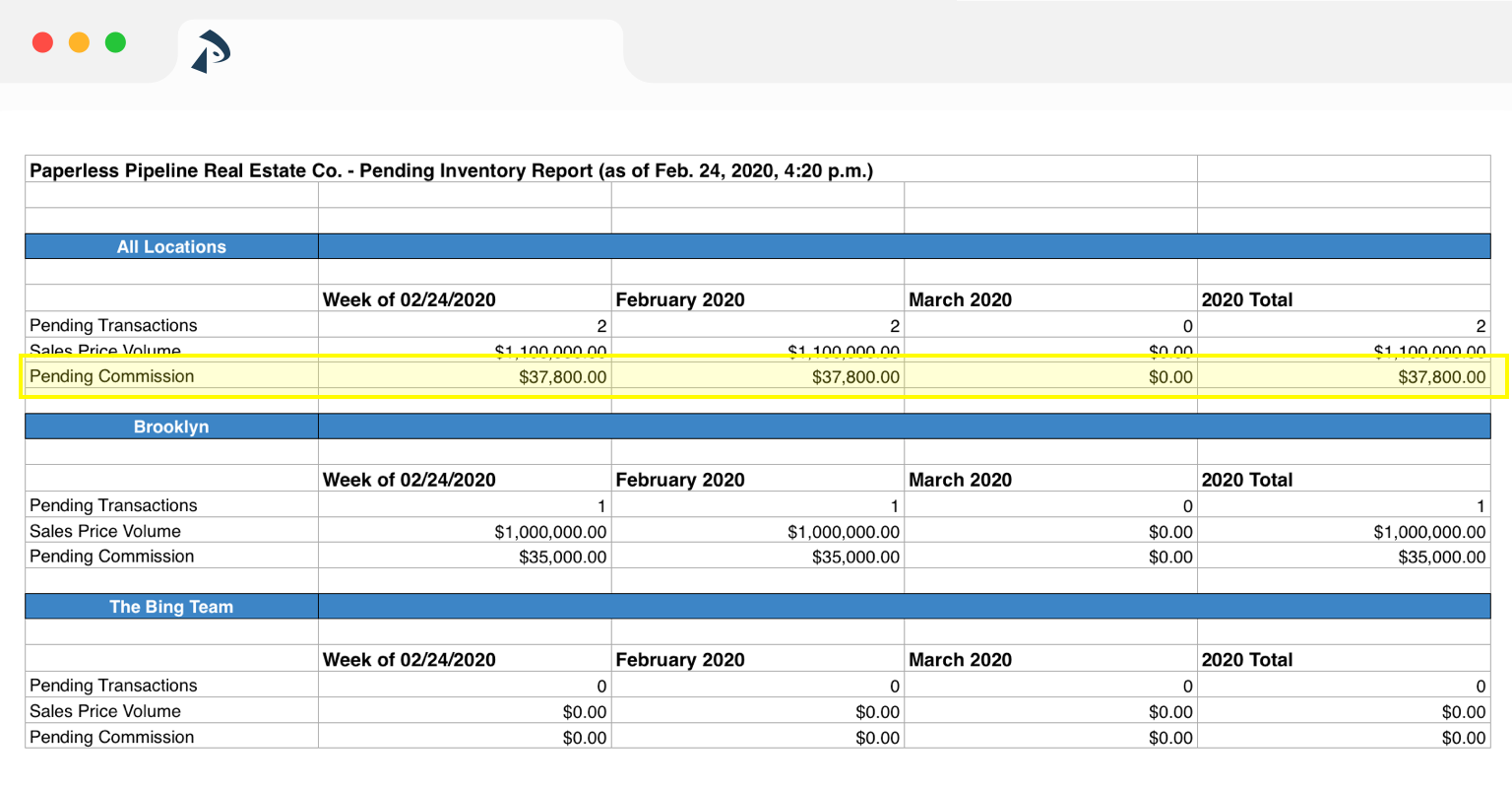
Task: Select the Sales Price Volume label under All Locations
Action: click(x=104, y=351)
